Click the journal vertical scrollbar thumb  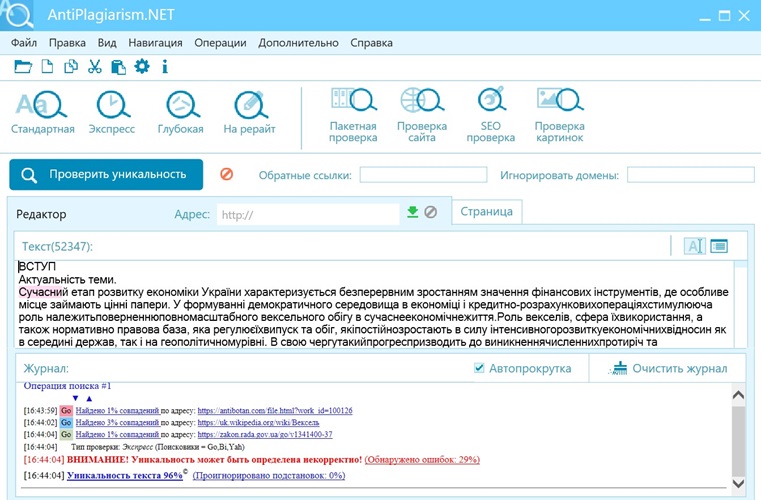738,439
